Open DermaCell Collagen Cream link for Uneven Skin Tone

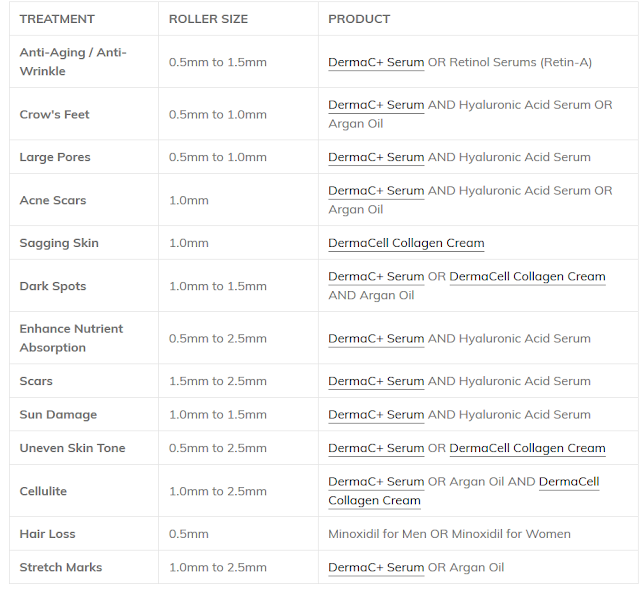[527, 448]
